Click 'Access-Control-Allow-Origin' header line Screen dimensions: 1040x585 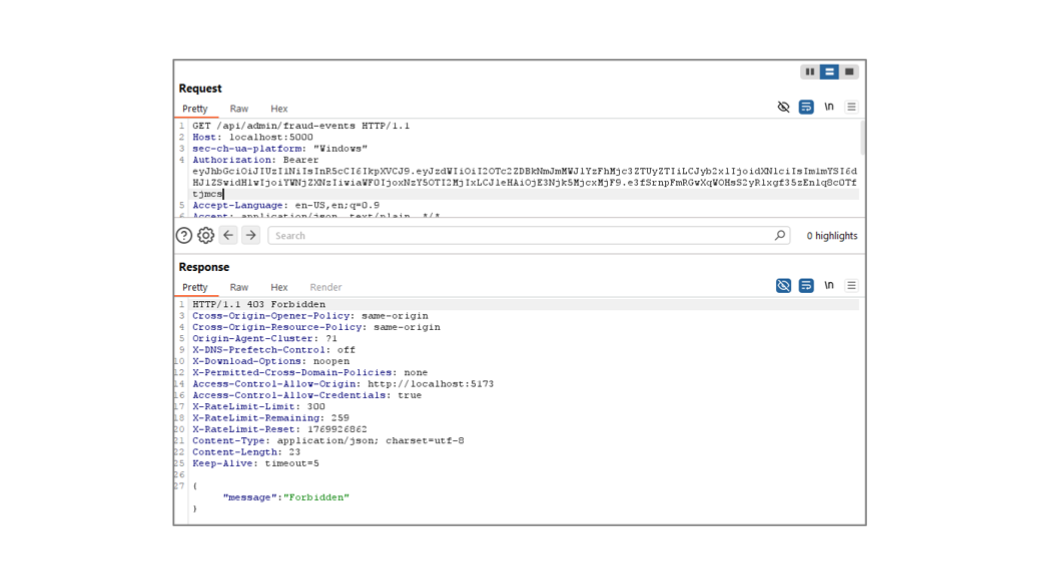point(343,383)
